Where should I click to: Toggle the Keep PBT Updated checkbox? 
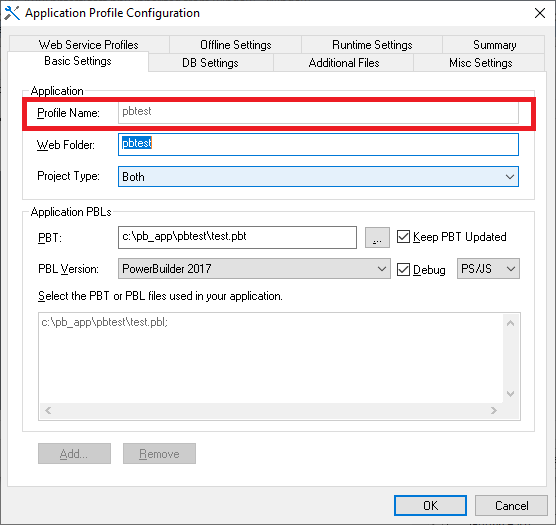point(403,236)
